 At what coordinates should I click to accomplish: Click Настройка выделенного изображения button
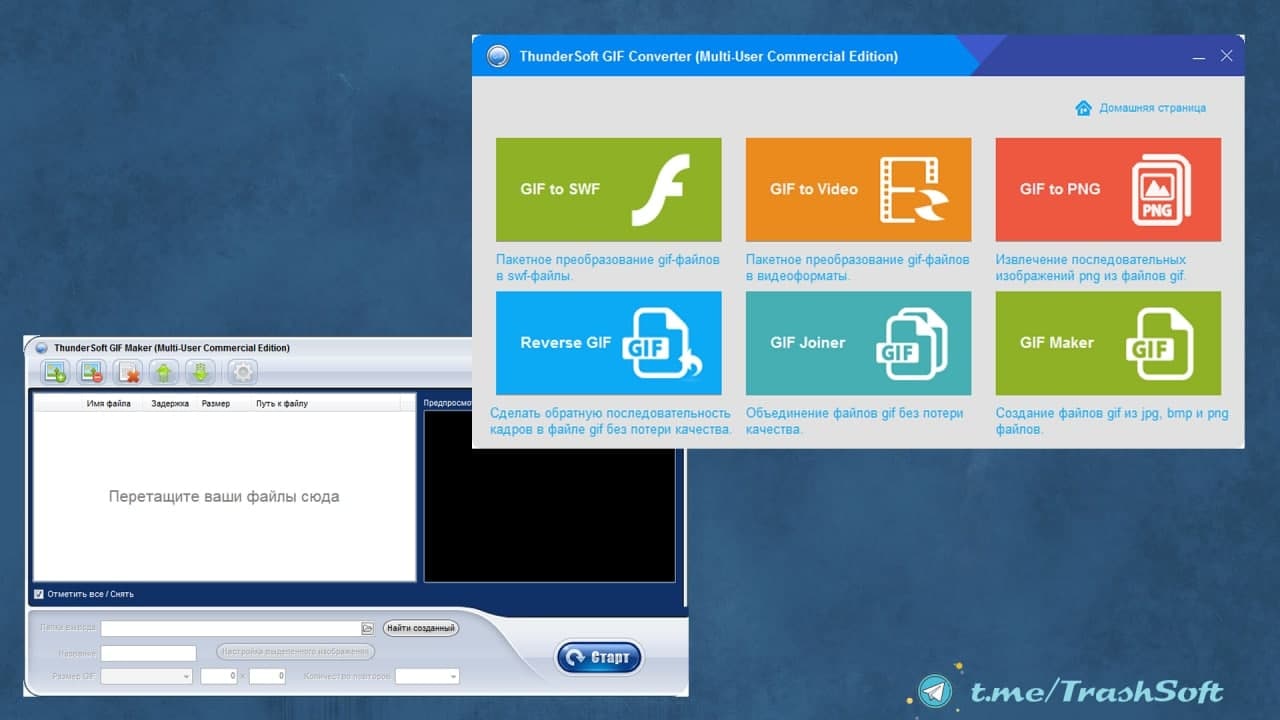[x=296, y=652]
